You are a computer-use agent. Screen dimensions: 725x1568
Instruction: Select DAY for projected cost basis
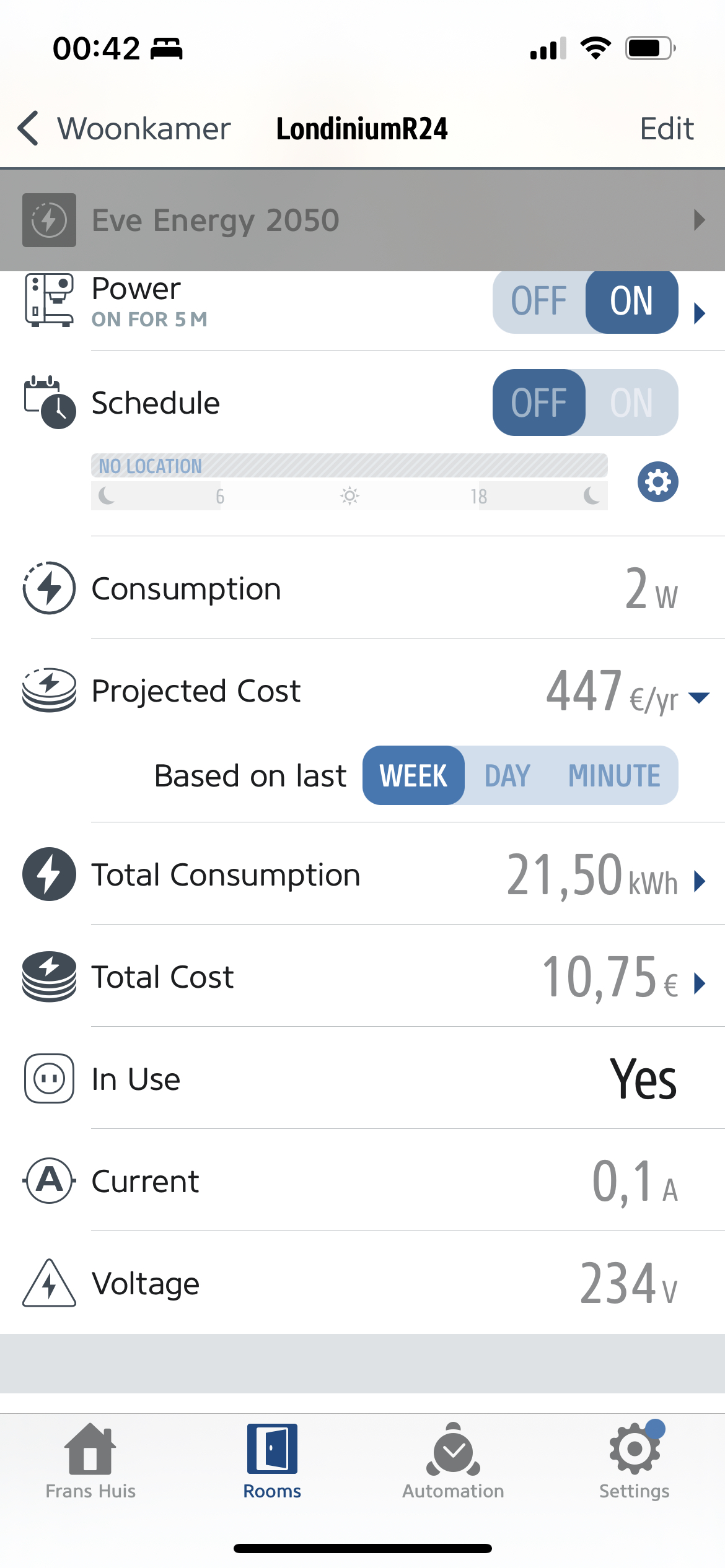[507, 775]
